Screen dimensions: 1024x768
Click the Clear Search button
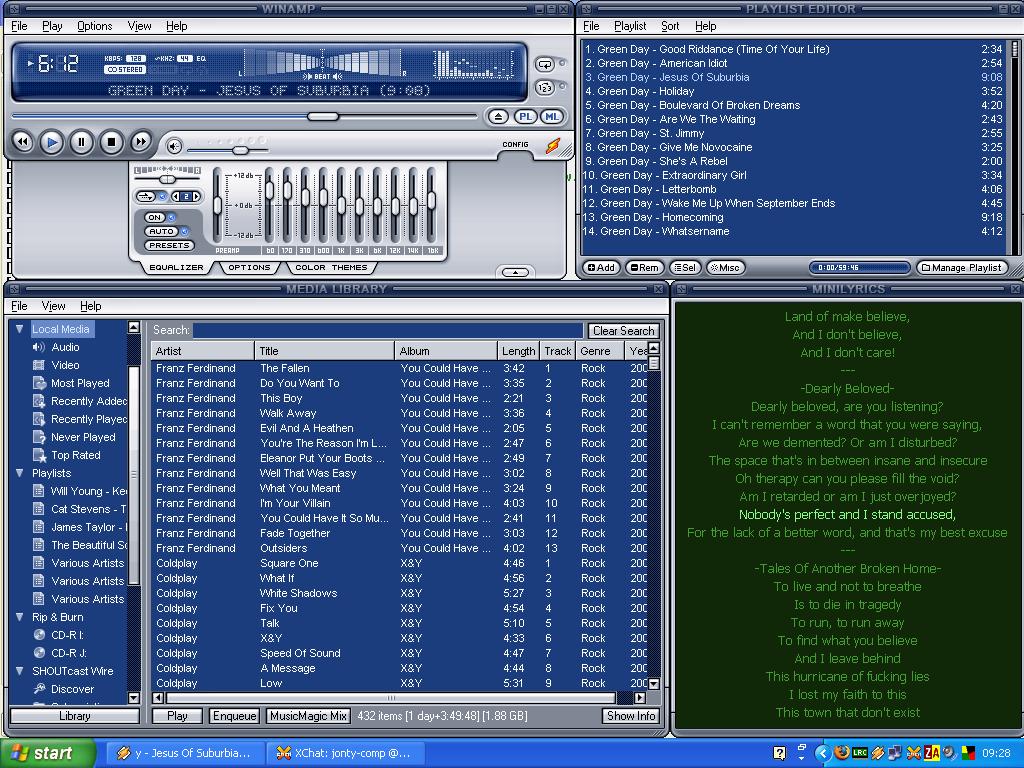click(x=623, y=331)
